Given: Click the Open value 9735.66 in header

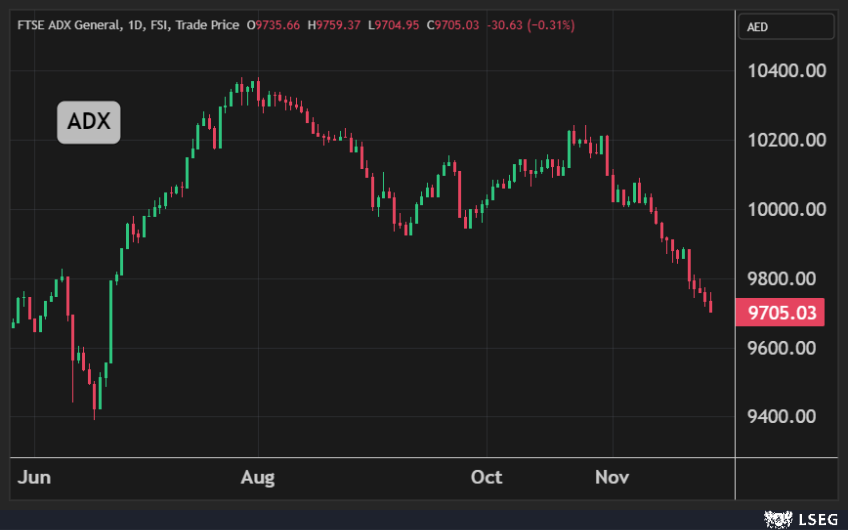Looking at the screenshot, I should 278,25.
